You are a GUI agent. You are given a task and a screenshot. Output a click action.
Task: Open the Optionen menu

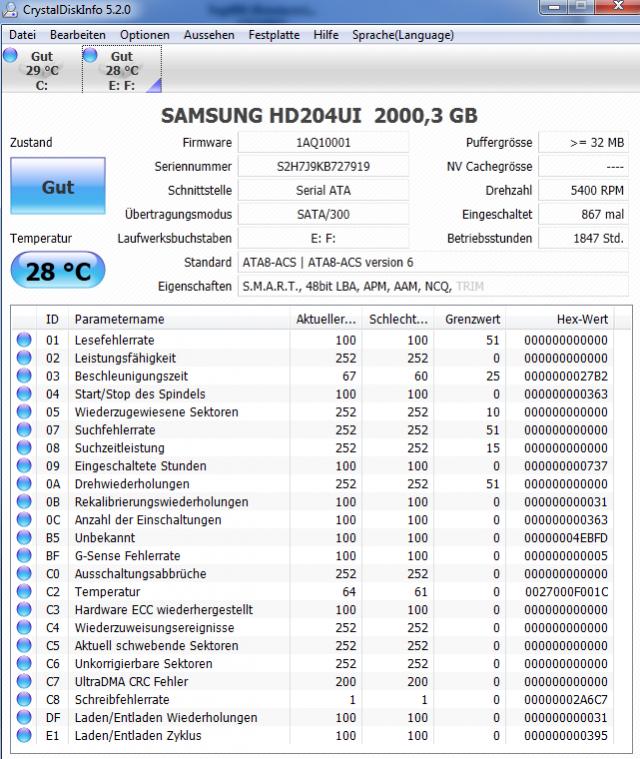[145, 35]
